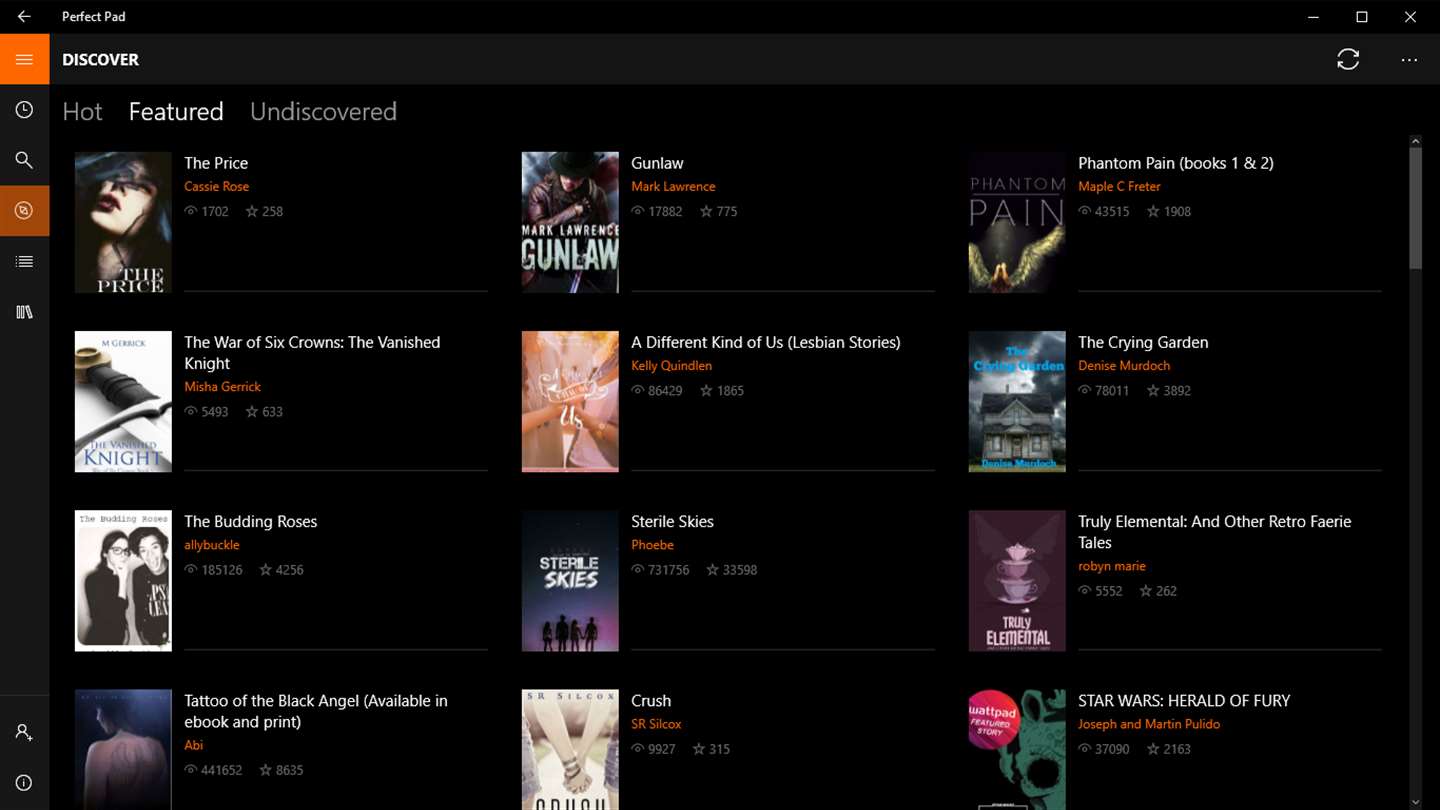The width and height of the screenshot is (1440, 810).
Task: Open the Gunlaw book cover
Action: (x=570, y=222)
